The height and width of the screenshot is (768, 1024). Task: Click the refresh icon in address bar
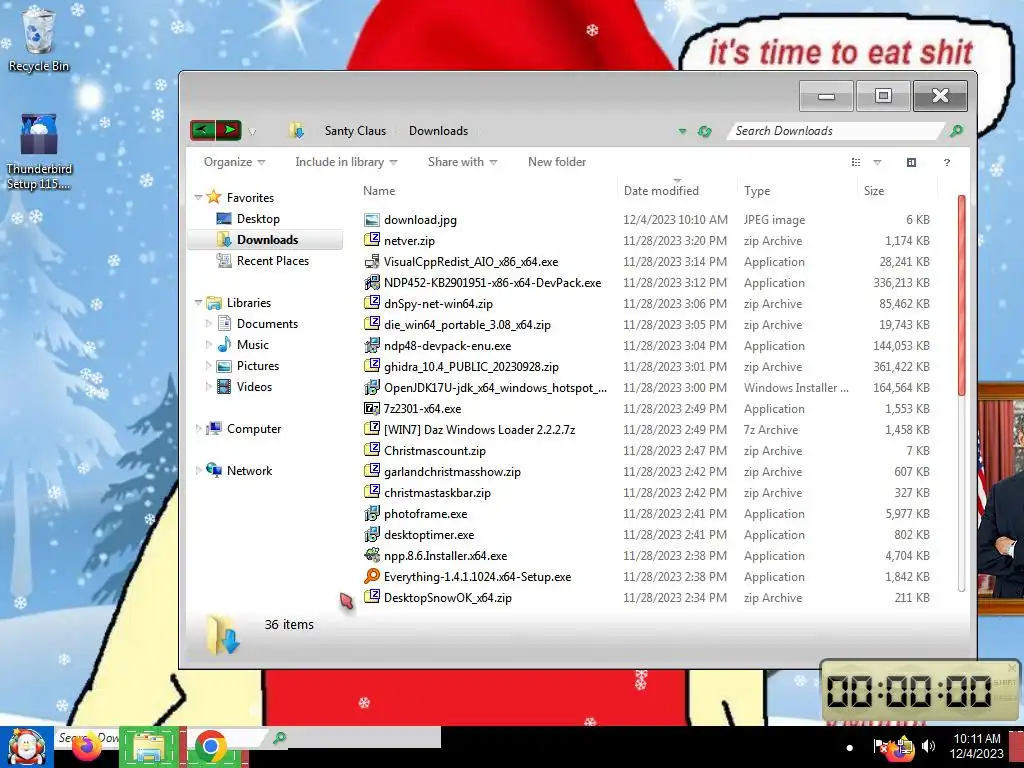pos(704,131)
